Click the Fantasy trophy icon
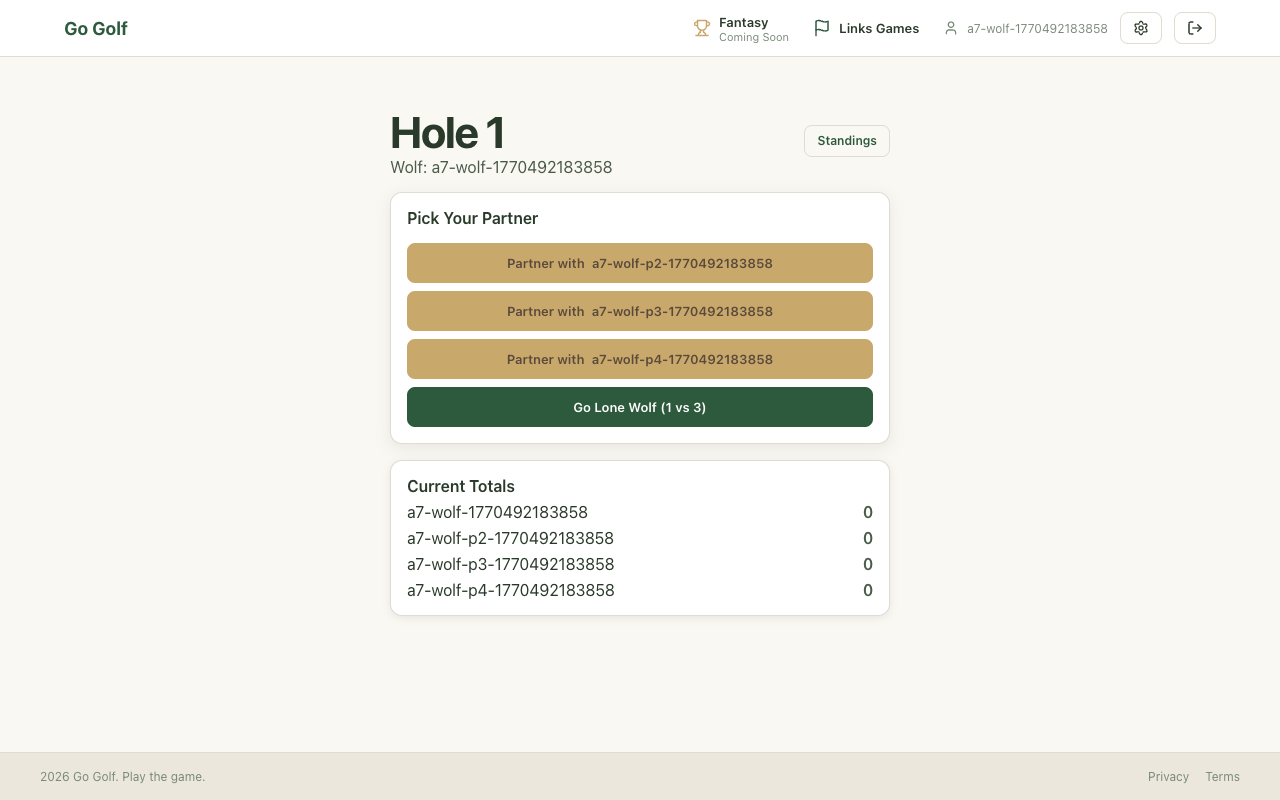This screenshot has width=1280, height=800. coord(702,29)
